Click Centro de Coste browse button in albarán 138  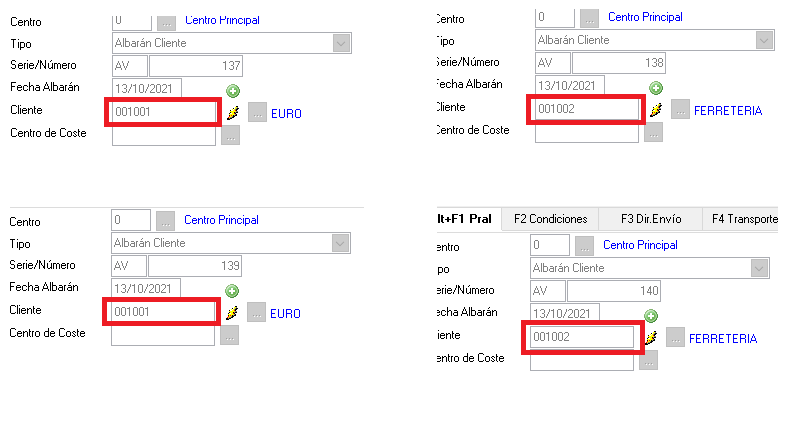click(x=653, y=132)
